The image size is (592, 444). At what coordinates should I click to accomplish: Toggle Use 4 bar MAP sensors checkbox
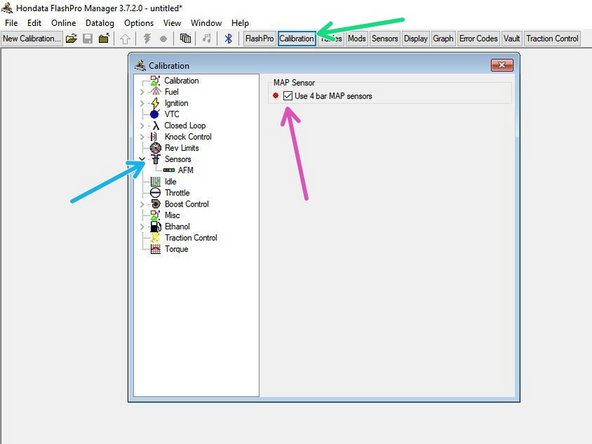288,96
